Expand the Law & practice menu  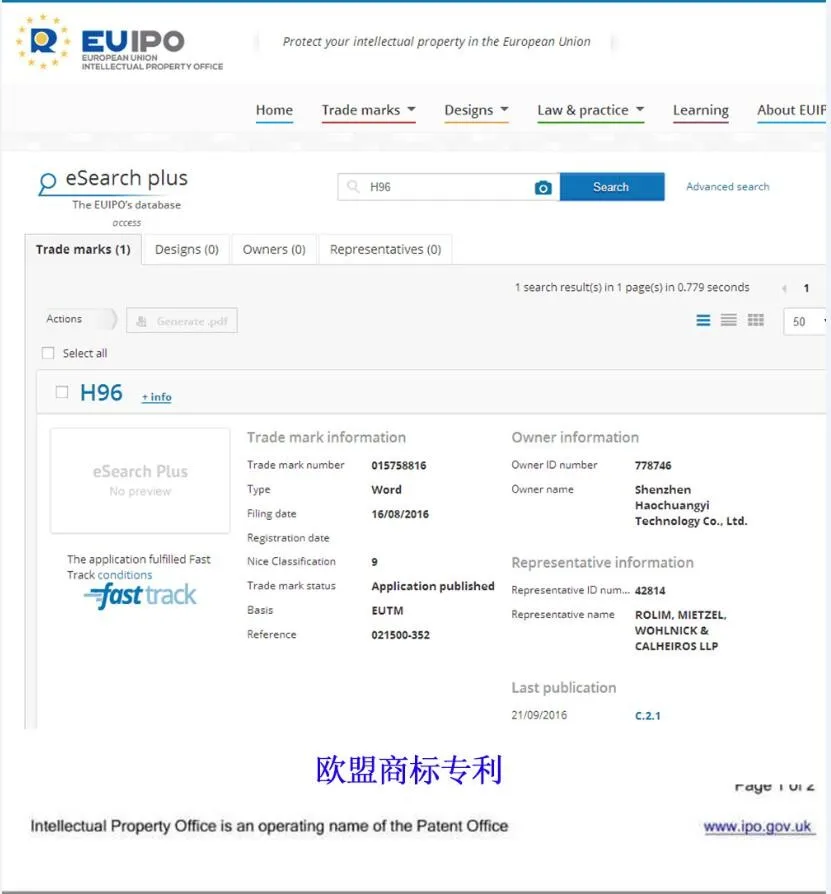pyautogui.click(x=590, y=110)
